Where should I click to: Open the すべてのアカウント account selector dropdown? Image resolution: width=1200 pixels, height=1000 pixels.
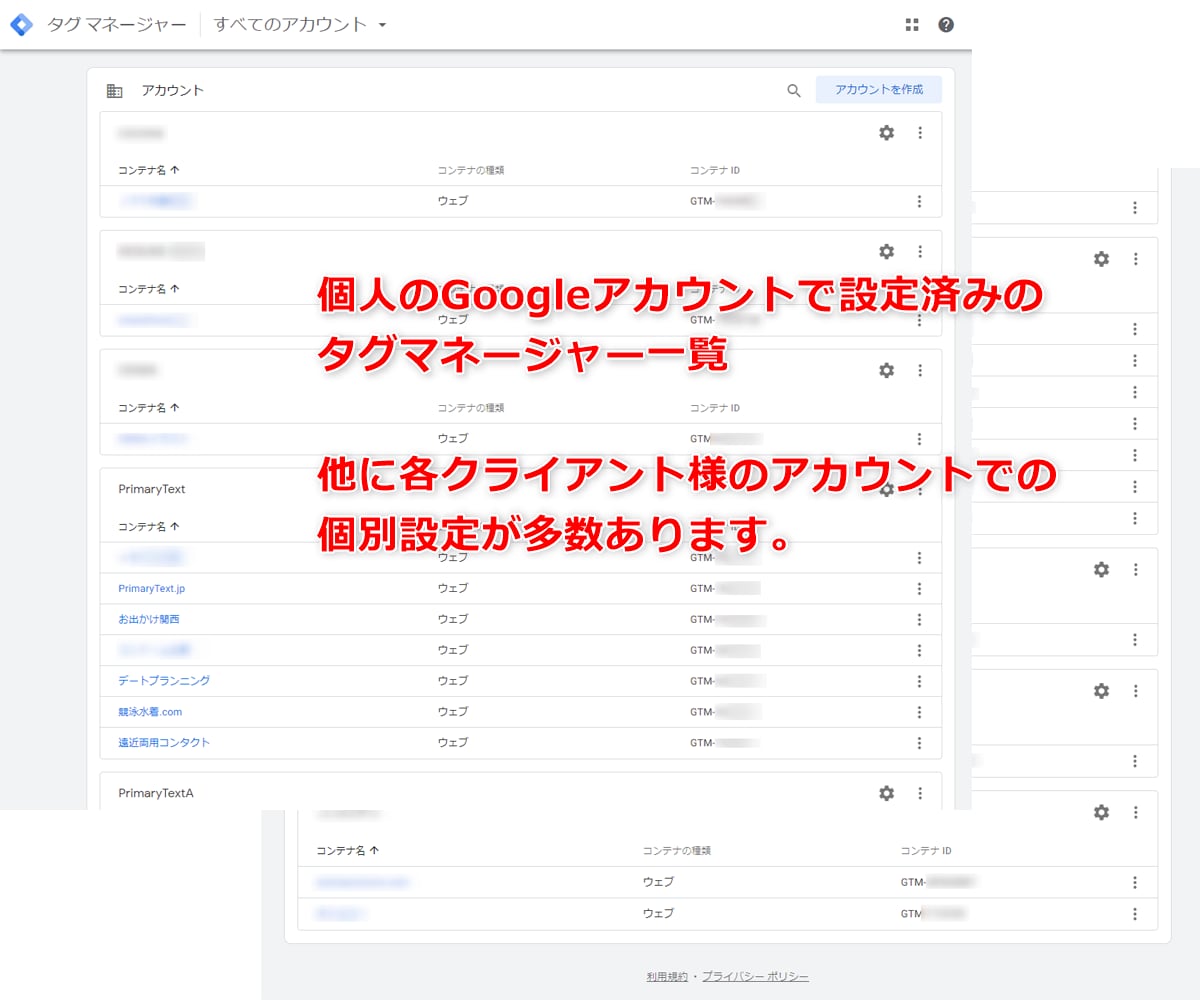[x=300, y=24]
